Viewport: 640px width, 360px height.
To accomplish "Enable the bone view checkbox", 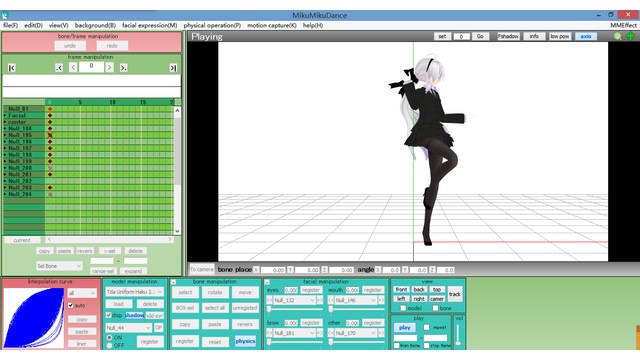I will click(435, 308).
